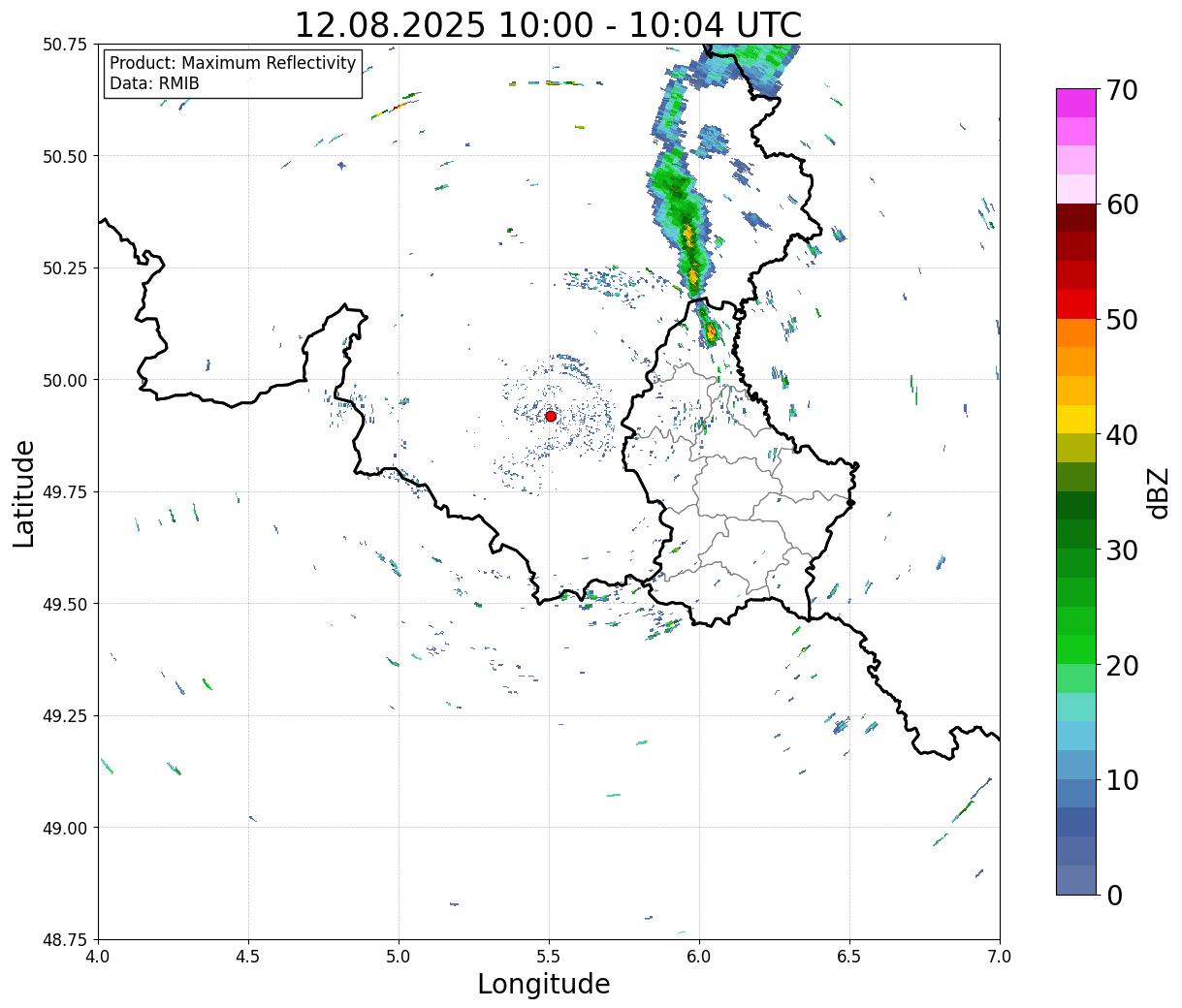Click the colorbar tick label 30
This screenshot has width=1182, height=1008.
(x=1125, y=550)
